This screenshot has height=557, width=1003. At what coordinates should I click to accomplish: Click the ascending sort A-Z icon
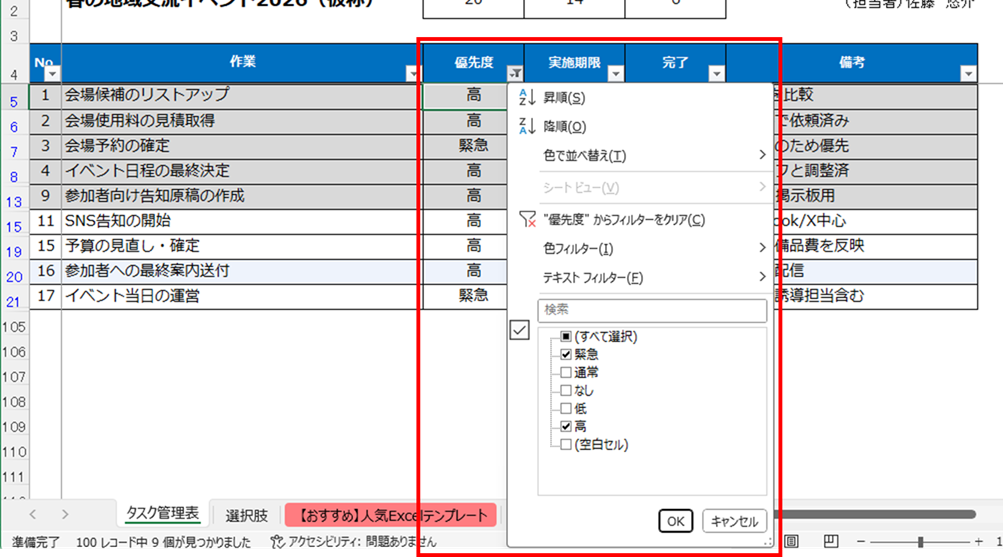pyautogui.click(x=527, y=98)
